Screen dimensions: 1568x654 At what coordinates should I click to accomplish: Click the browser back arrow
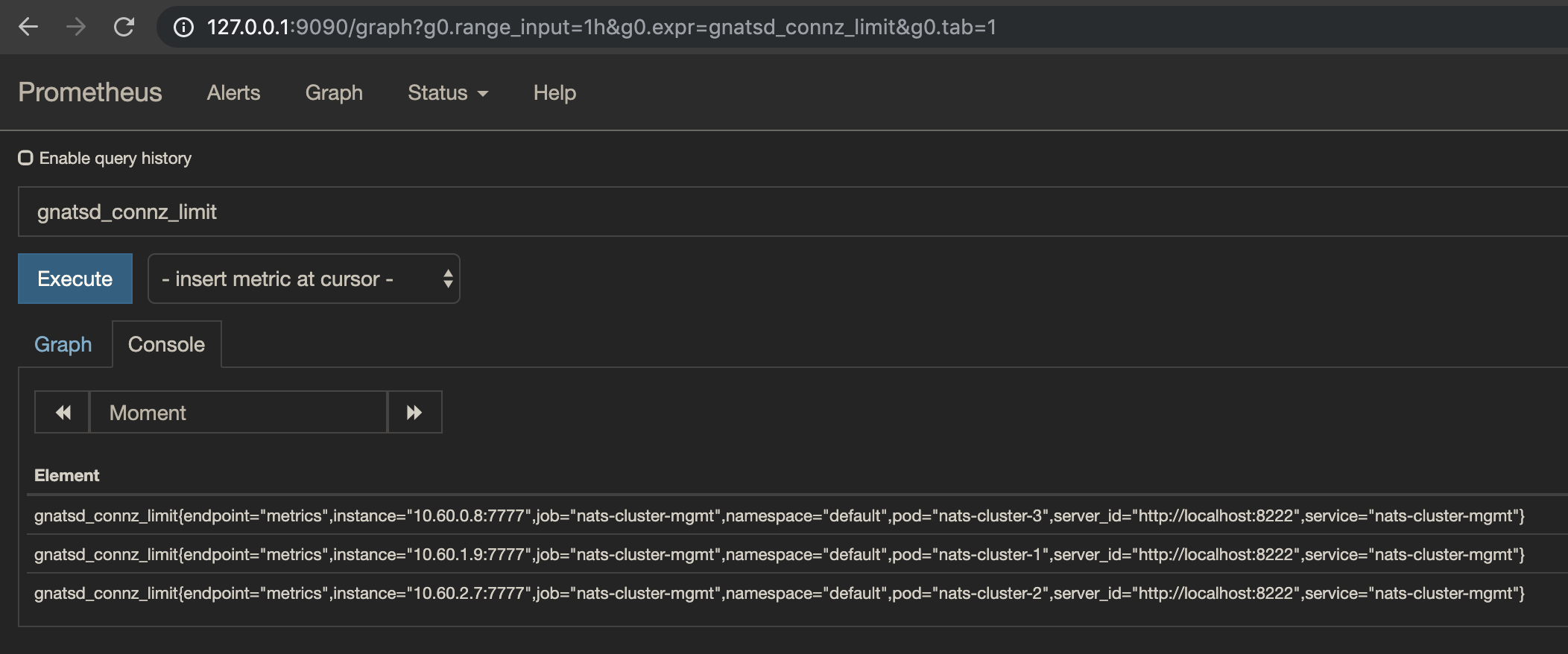[x=28, y=27]
